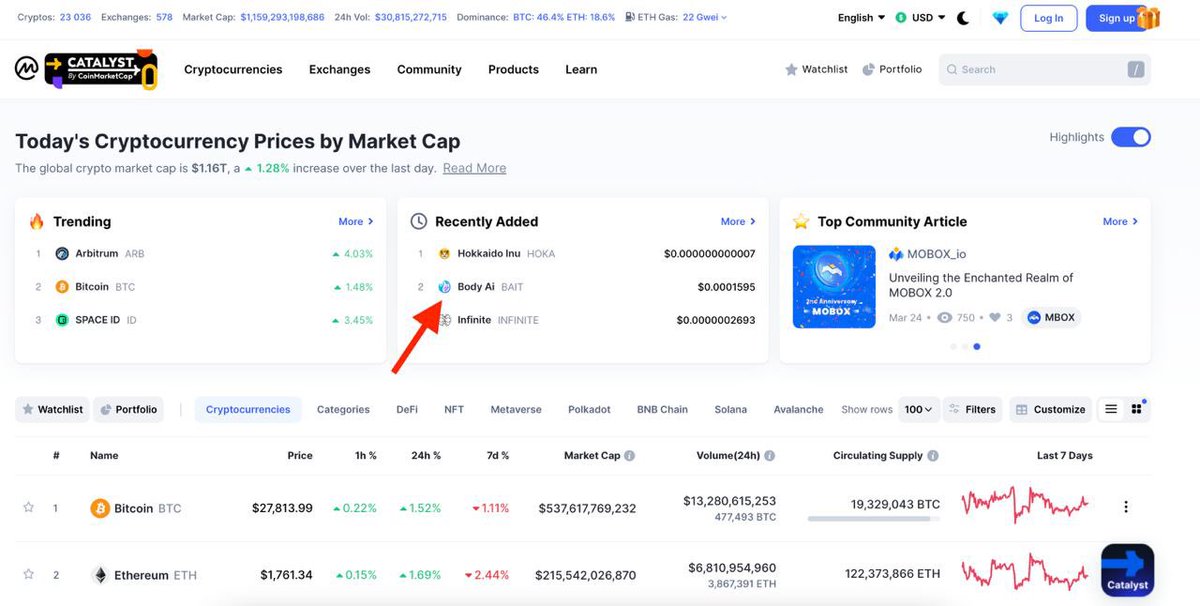The width and height of the screenshot is (1200, 606).
Task: Click More in the Recently Added card
Action: [x=738, y=221]
